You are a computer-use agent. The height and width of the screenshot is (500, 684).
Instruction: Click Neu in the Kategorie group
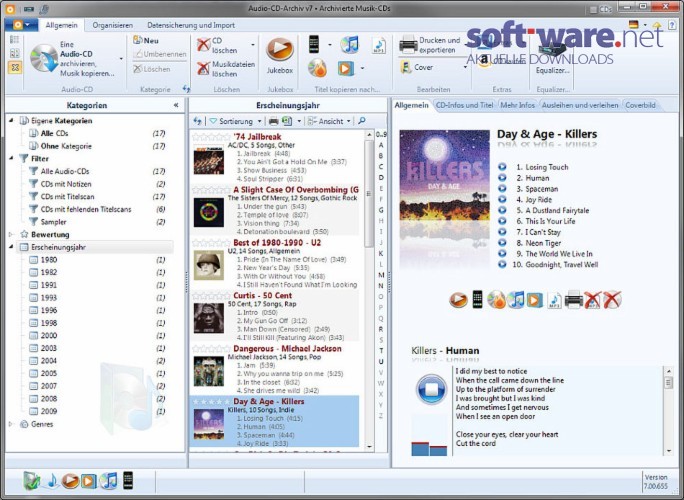coord(146,41)
